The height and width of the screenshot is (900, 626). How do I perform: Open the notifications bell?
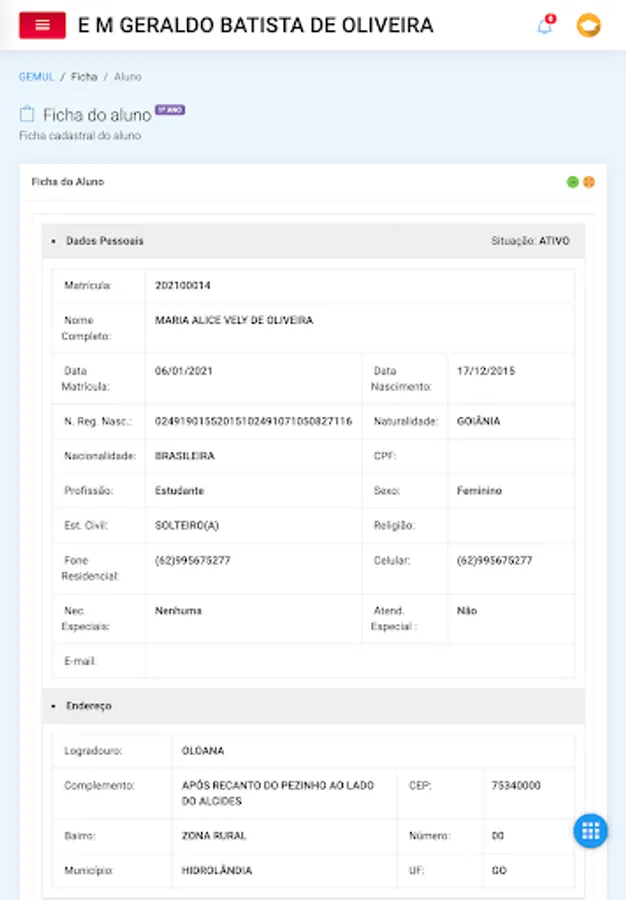(x=545, y=25)
